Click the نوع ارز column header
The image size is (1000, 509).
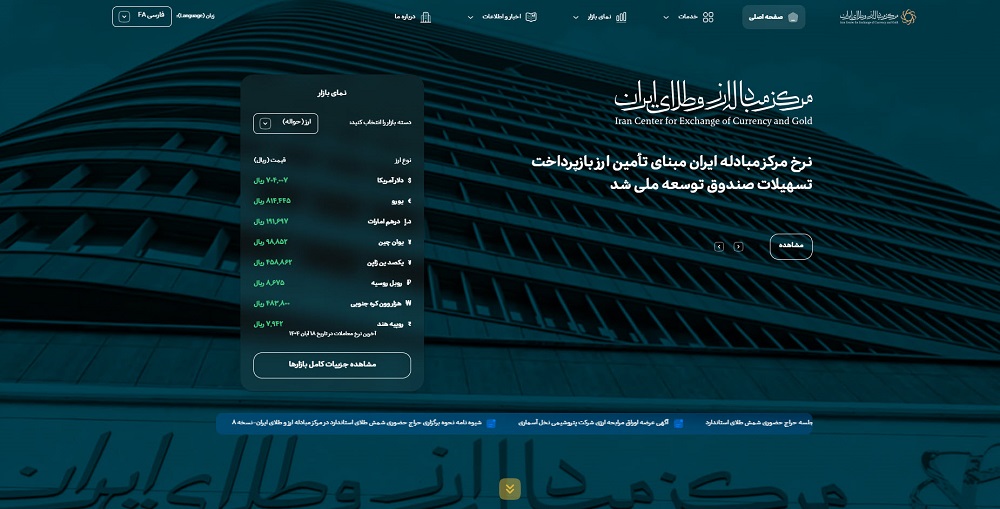click(x=402, y=160)
